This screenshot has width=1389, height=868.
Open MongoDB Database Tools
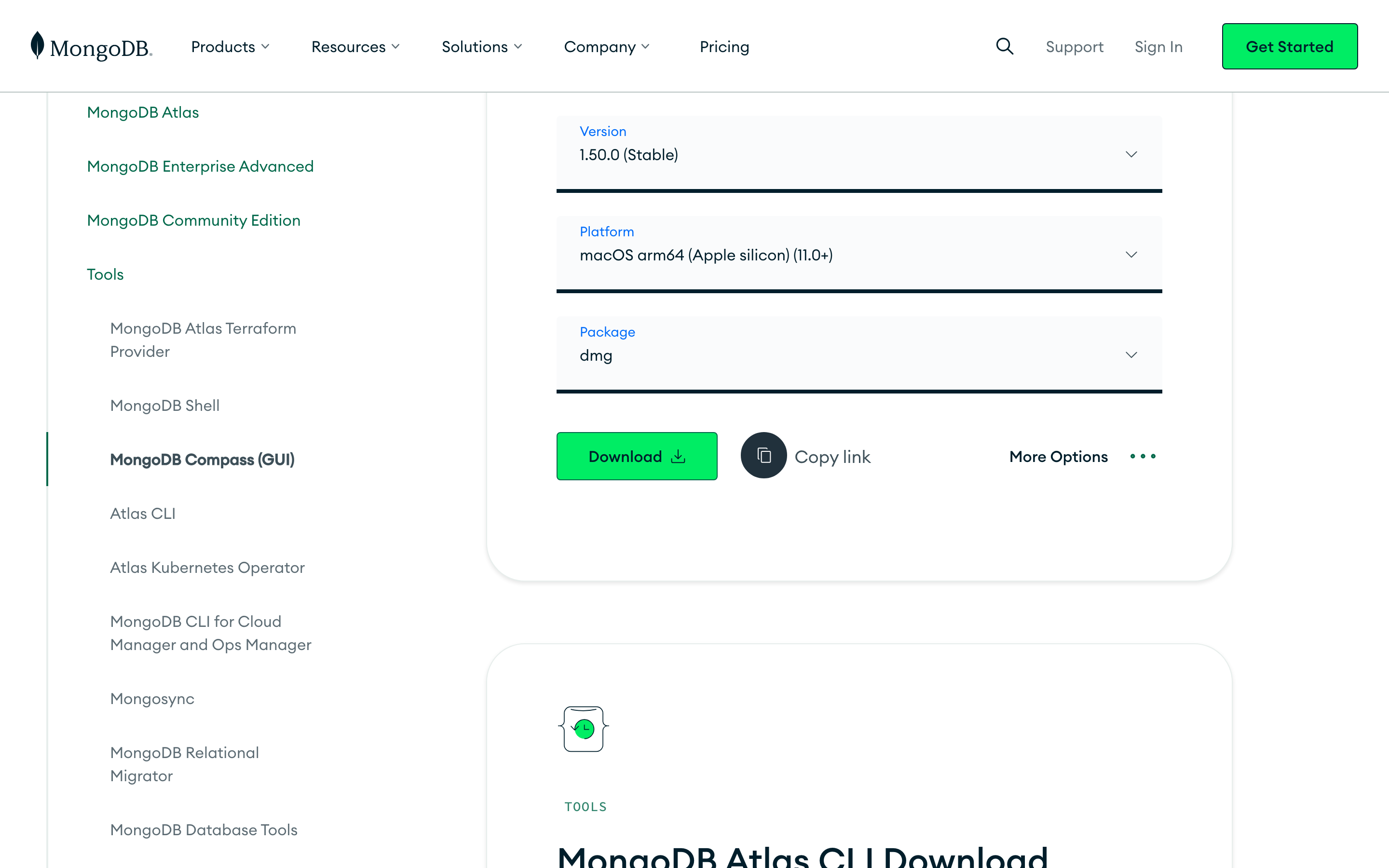pyautogui.click(x=204, y=829)
